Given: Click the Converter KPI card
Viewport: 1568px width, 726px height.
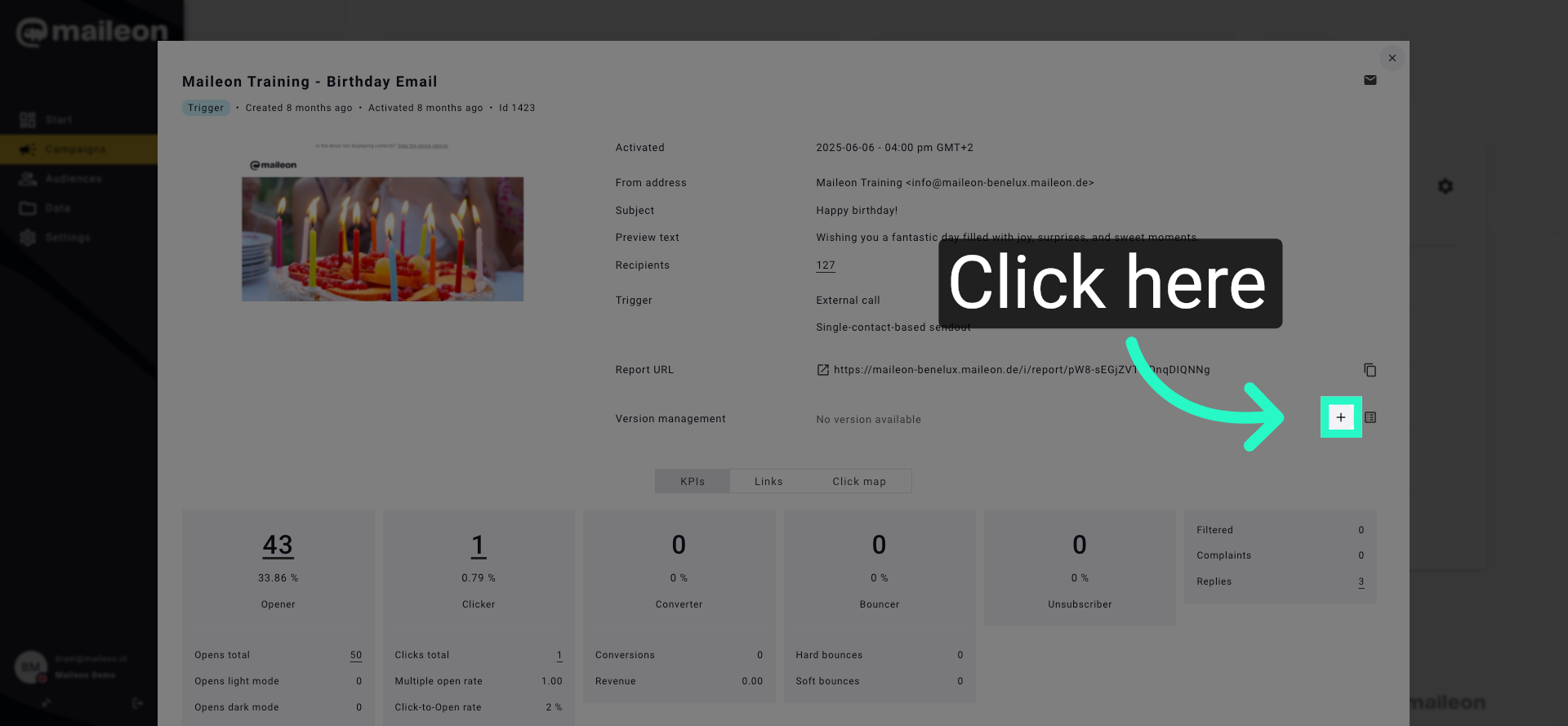Looking at the screenshot, I should point(679,607).
